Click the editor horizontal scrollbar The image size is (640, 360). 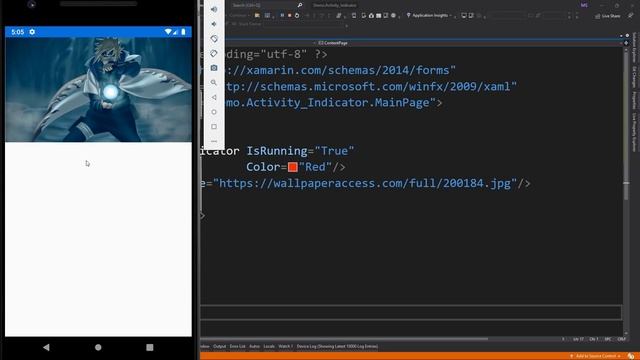(344, 339)
